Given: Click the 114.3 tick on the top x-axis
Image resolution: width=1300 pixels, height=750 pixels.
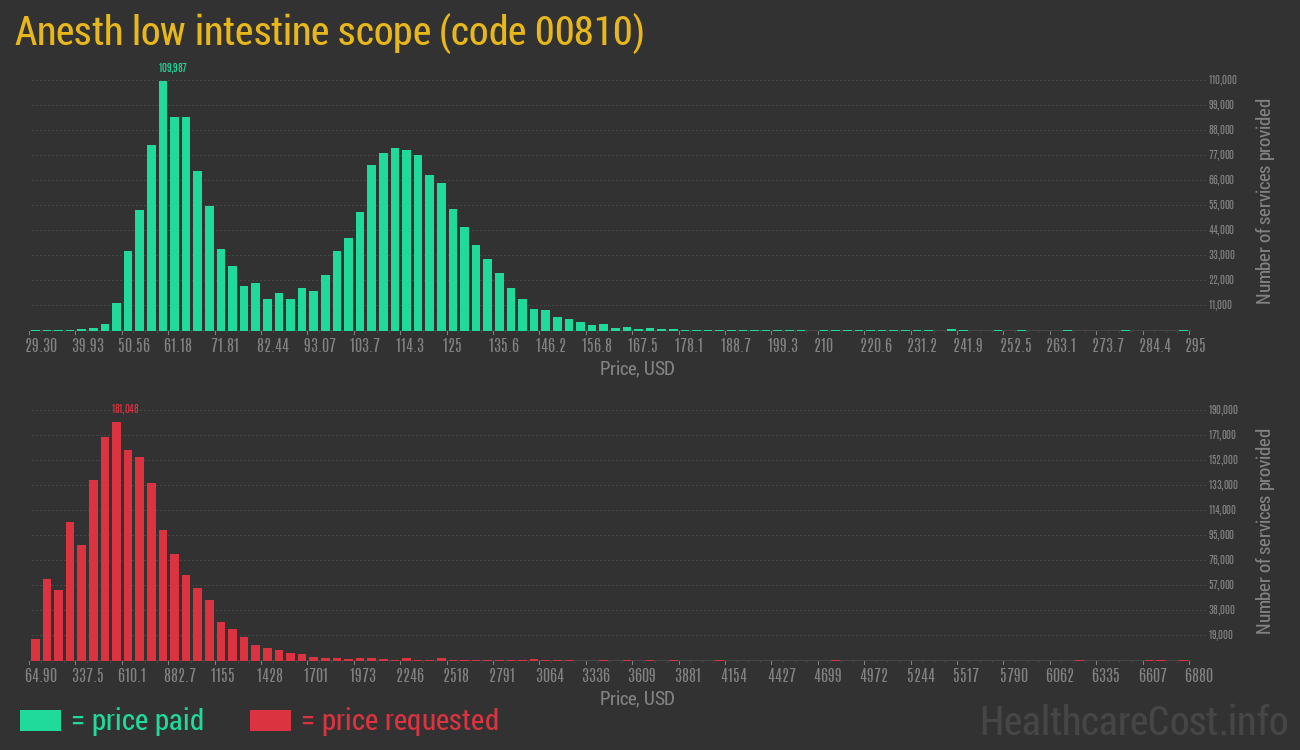Looking at the screenshot, I should (410, 346).
